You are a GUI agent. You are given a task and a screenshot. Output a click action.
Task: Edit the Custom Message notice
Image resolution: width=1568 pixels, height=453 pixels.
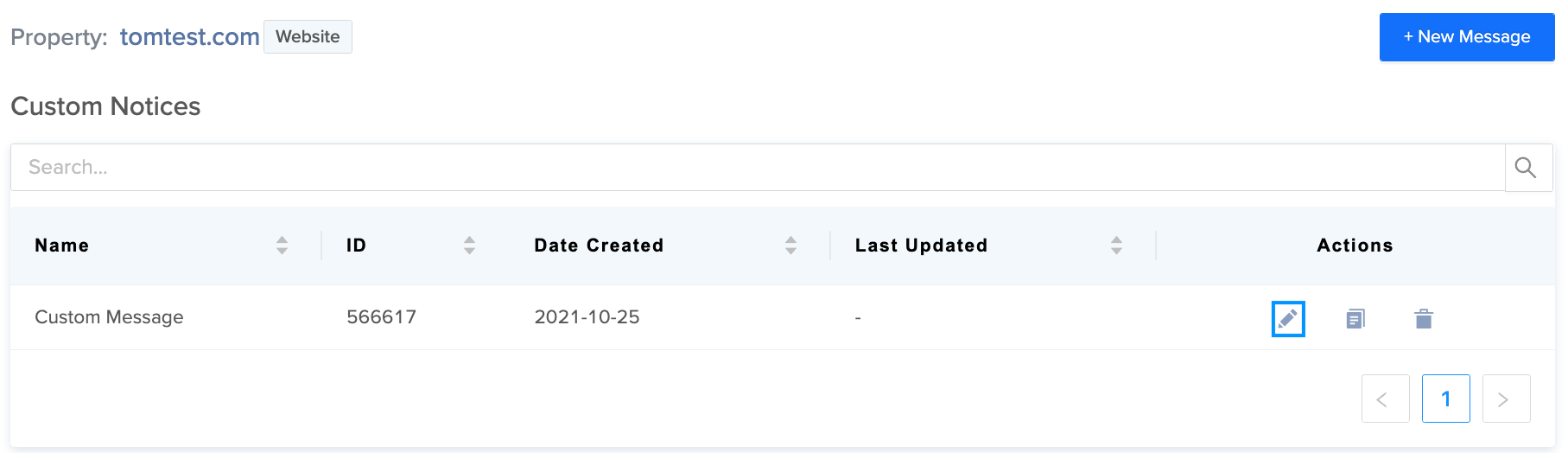pos(1287,319)
